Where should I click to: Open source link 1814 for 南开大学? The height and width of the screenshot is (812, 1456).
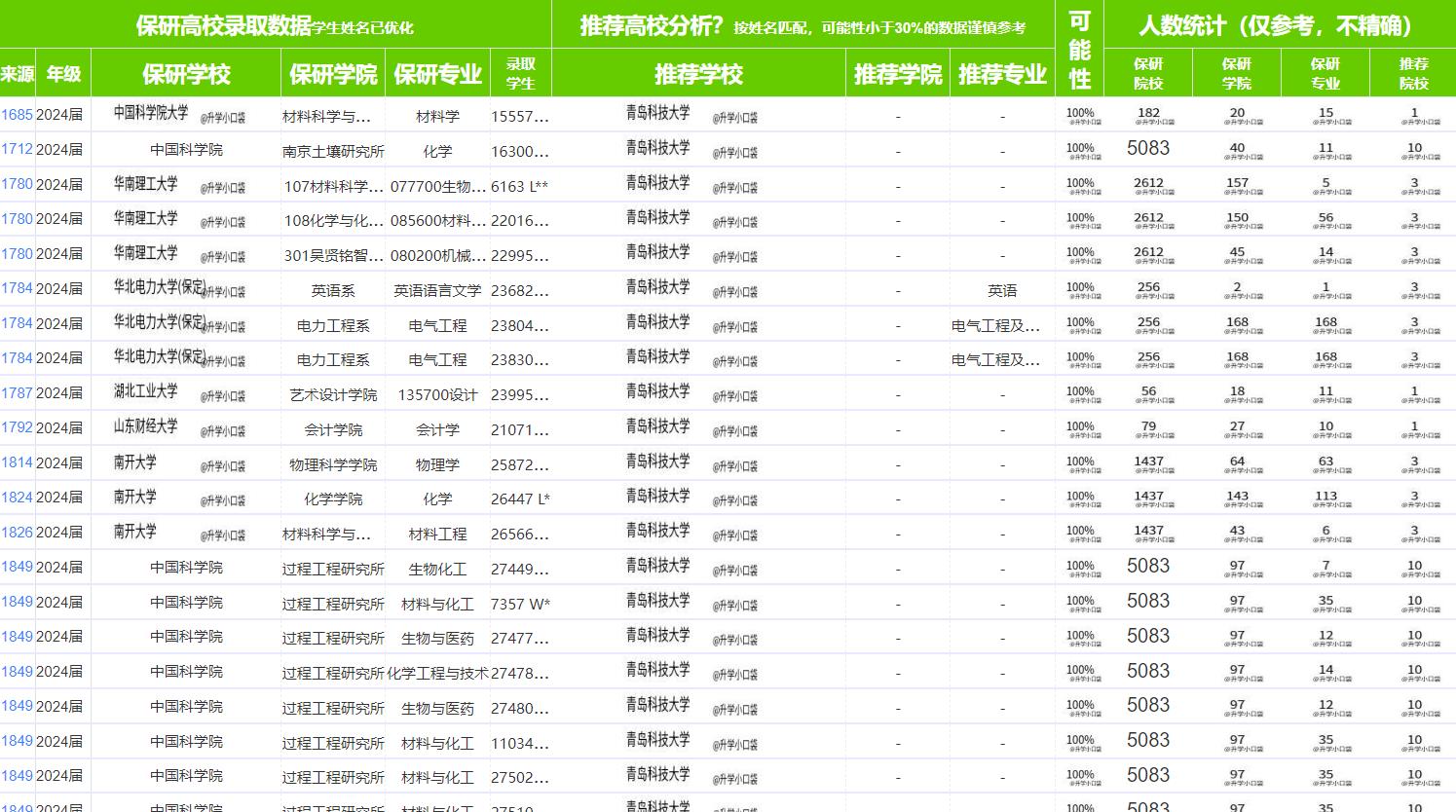[17, 463]
